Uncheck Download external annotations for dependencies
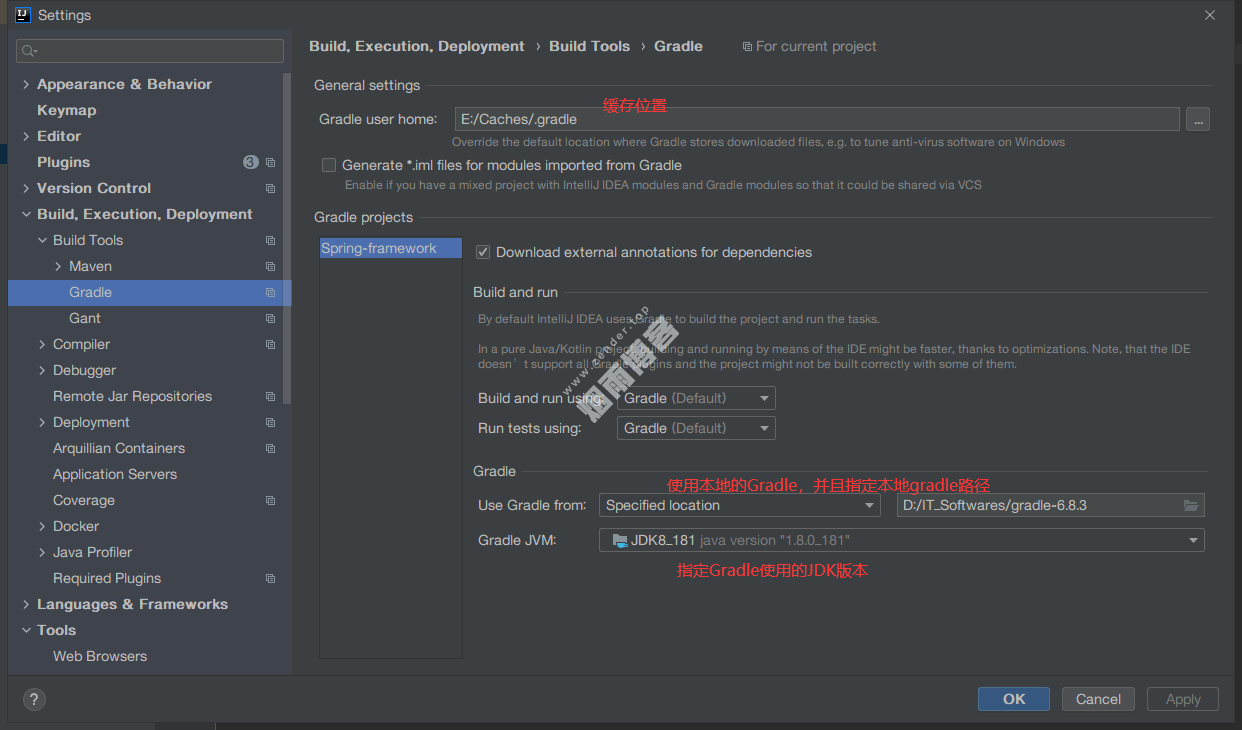Viewport: 1242px width, 730px height. (483, 252)
